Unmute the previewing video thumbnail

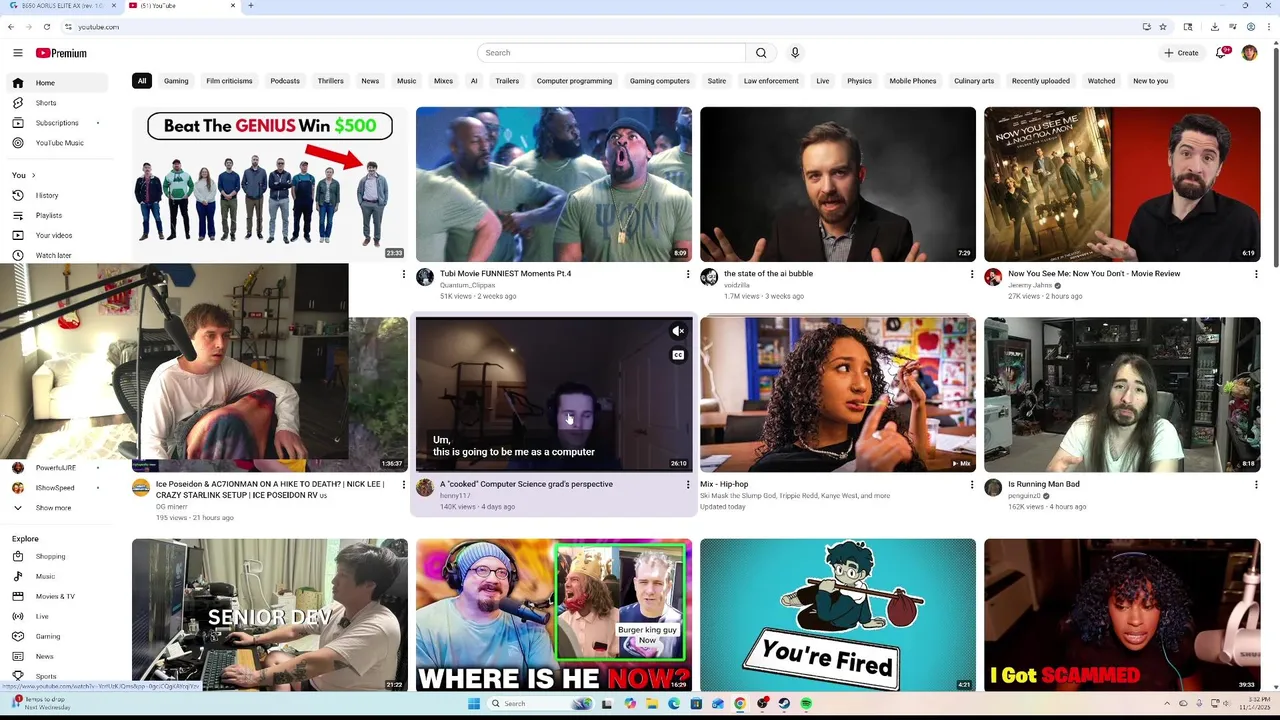pos(678,331)
